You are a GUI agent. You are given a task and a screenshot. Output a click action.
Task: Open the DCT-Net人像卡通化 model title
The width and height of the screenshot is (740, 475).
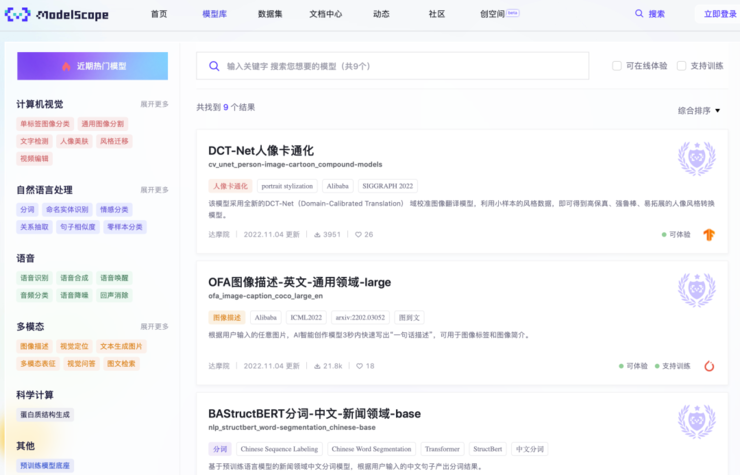click(261, 151)
